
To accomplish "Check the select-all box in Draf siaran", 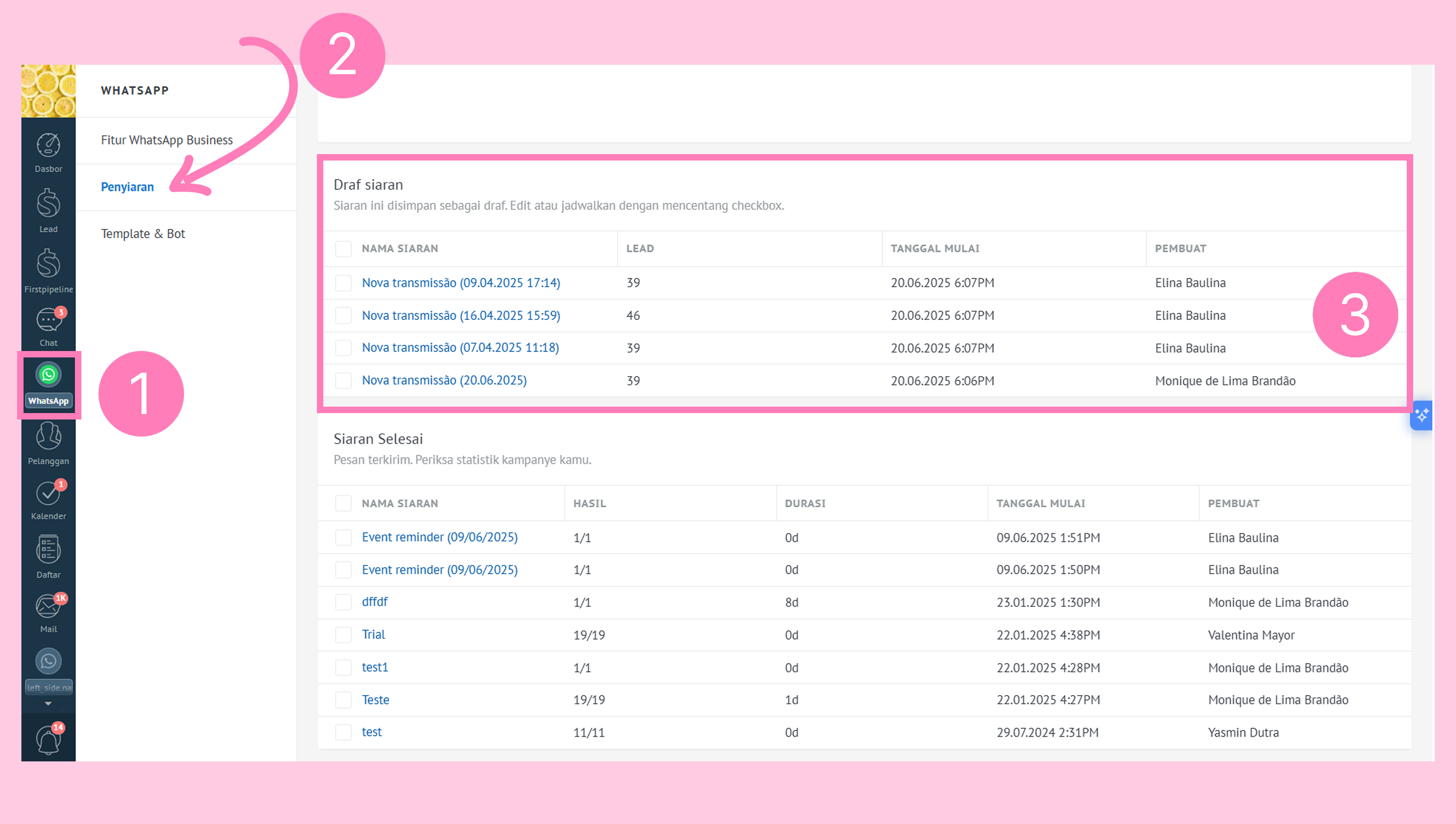I will [x=343, y=249].
